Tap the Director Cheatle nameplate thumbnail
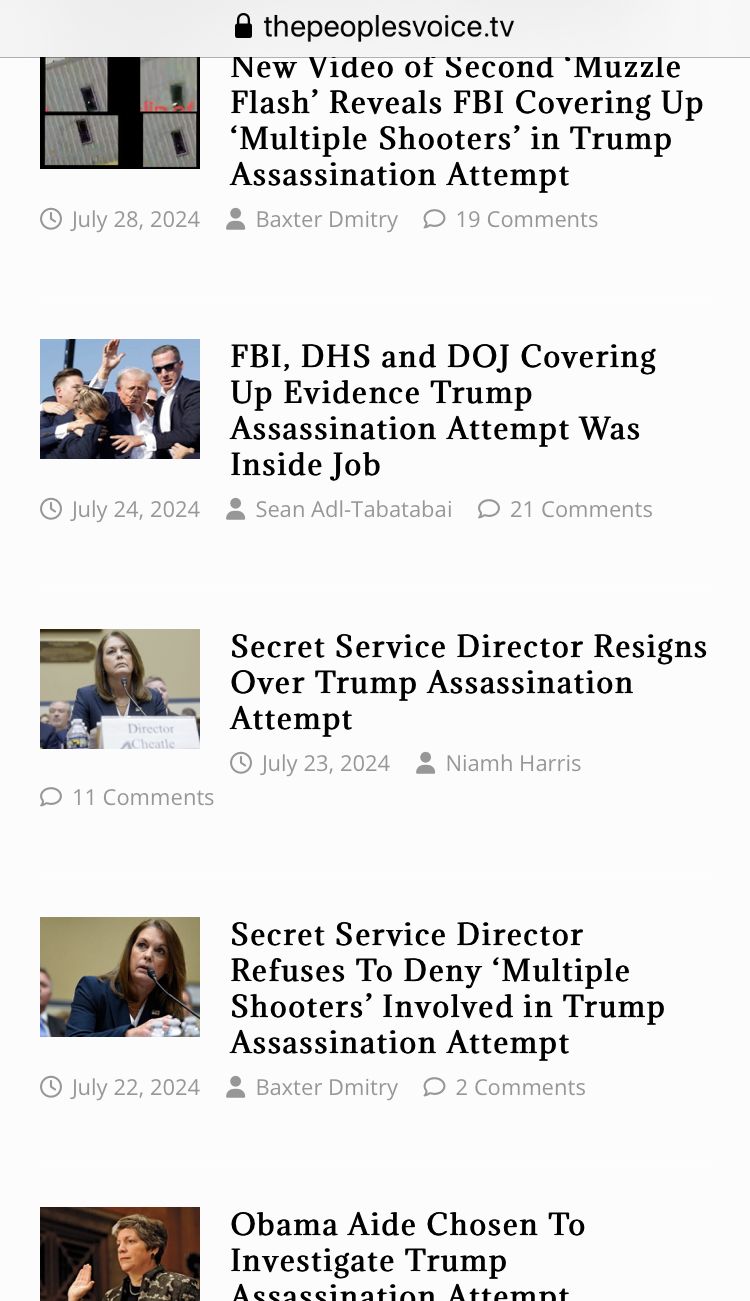This screenshot has width=750, height=1301. [x=120, y=689]
